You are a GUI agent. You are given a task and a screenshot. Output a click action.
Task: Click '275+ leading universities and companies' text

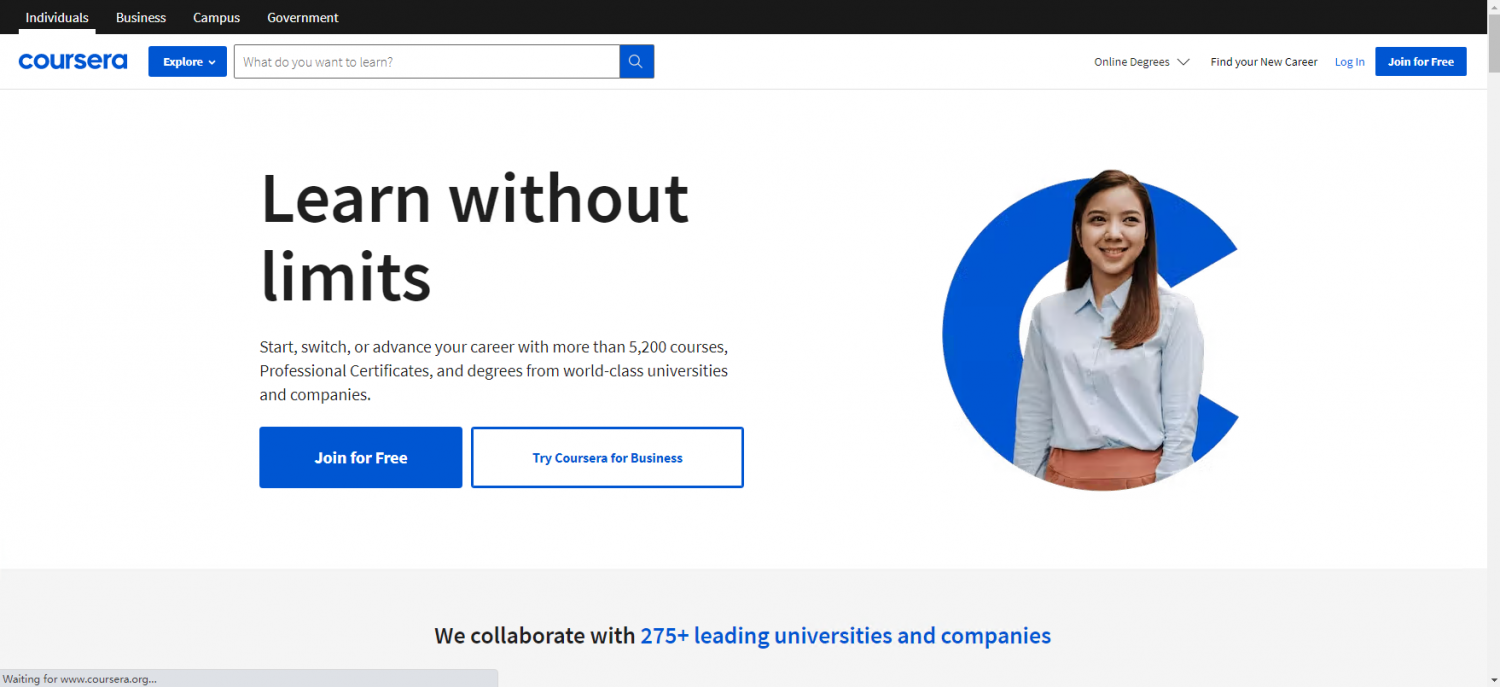click(845, 636)
